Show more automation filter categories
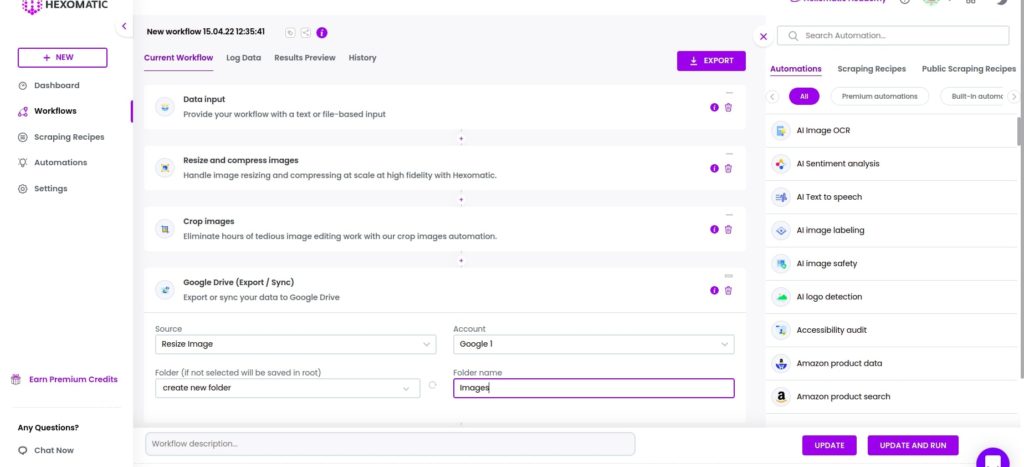 (x=1013, y=97)
